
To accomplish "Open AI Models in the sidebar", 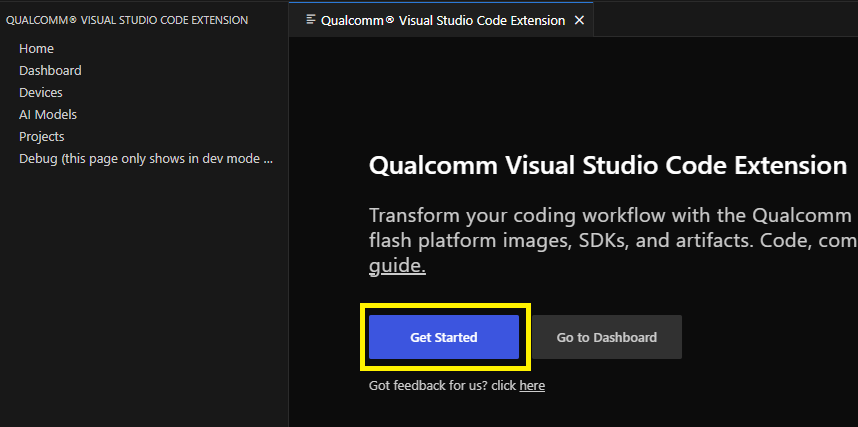I will coord(48,114).
